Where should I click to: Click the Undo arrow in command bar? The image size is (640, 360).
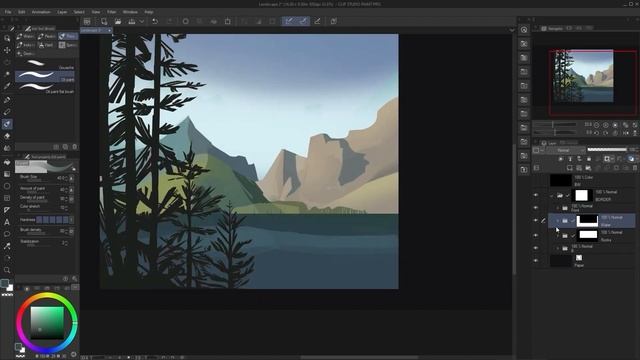tap(155, 21)
